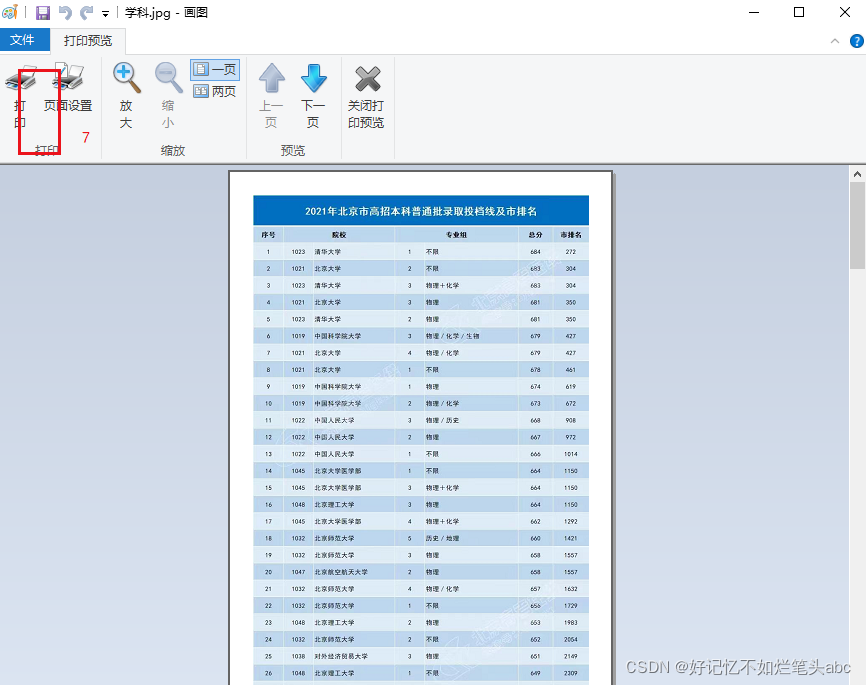The width and height of the screenshot is (866, 685).
Task: Click the 序号 column header in preview
Action: click(268, 235)
